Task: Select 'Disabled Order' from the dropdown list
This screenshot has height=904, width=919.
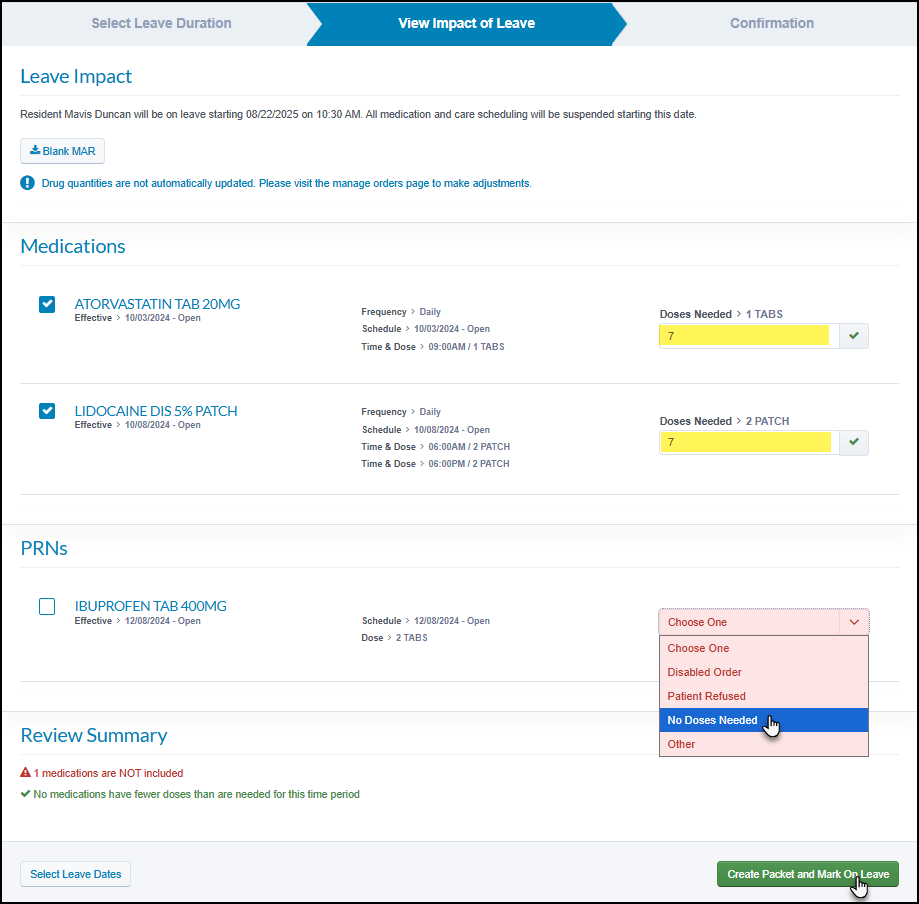Action: [x=764, y=672]
